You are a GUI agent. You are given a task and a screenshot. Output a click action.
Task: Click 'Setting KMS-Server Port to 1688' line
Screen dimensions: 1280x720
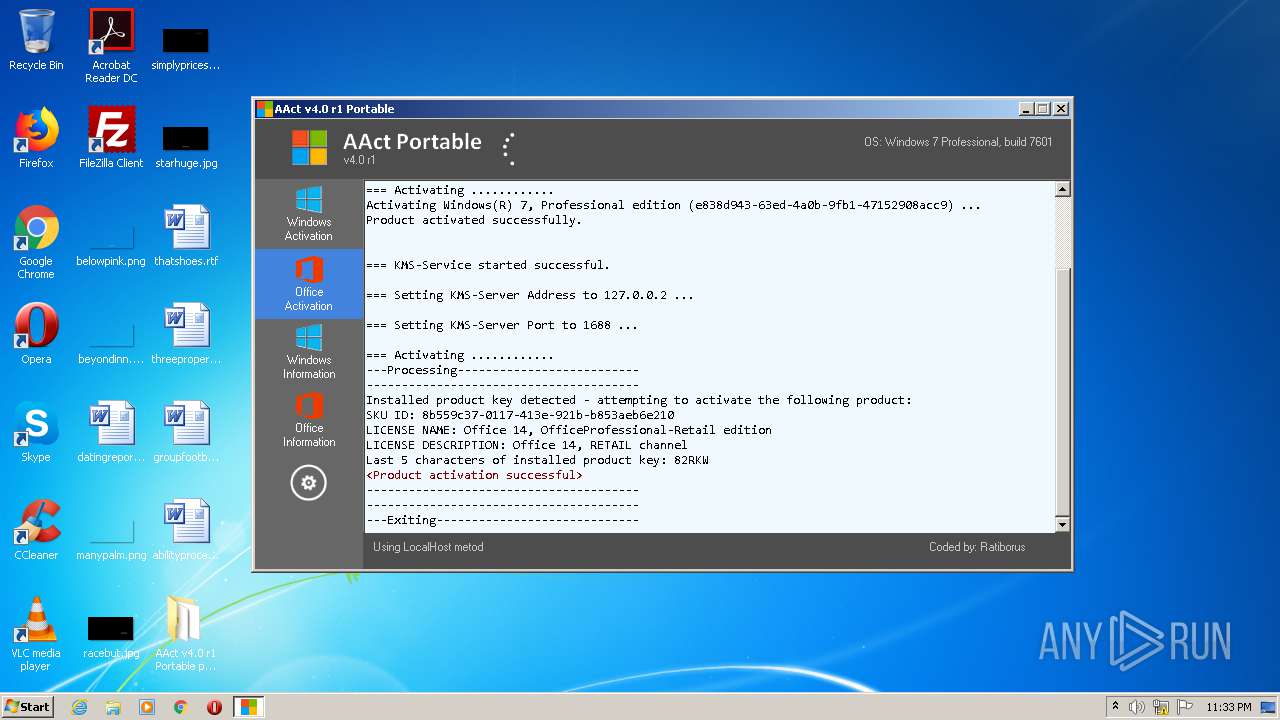tap(502, 325)
